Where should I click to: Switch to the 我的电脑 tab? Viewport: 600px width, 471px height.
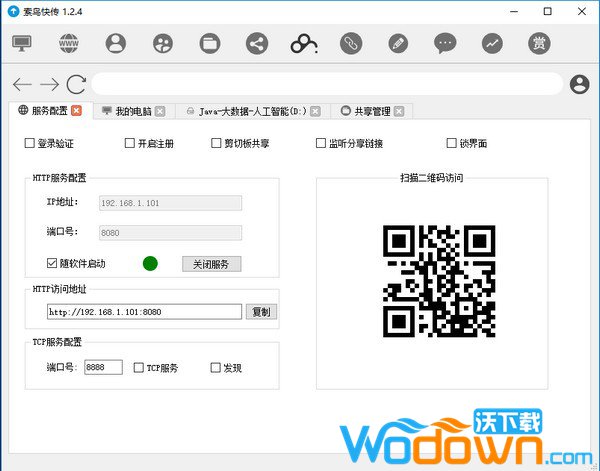coord(131,111)
